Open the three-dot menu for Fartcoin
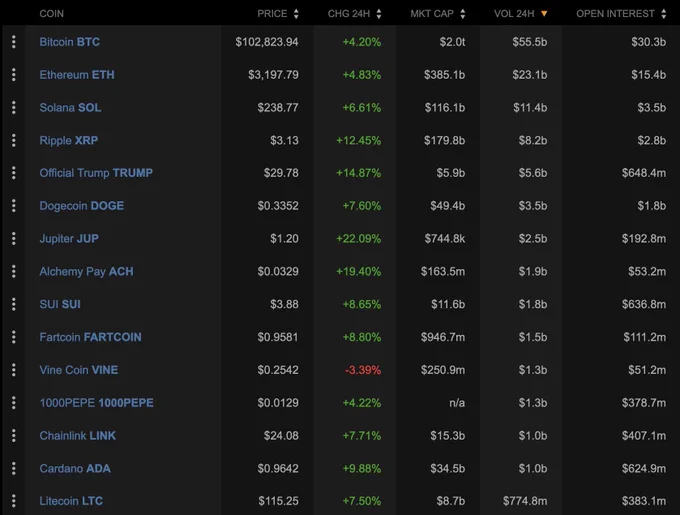Viewport: 680px width, 515px height. pyautogui.click(x=14, y=337)
